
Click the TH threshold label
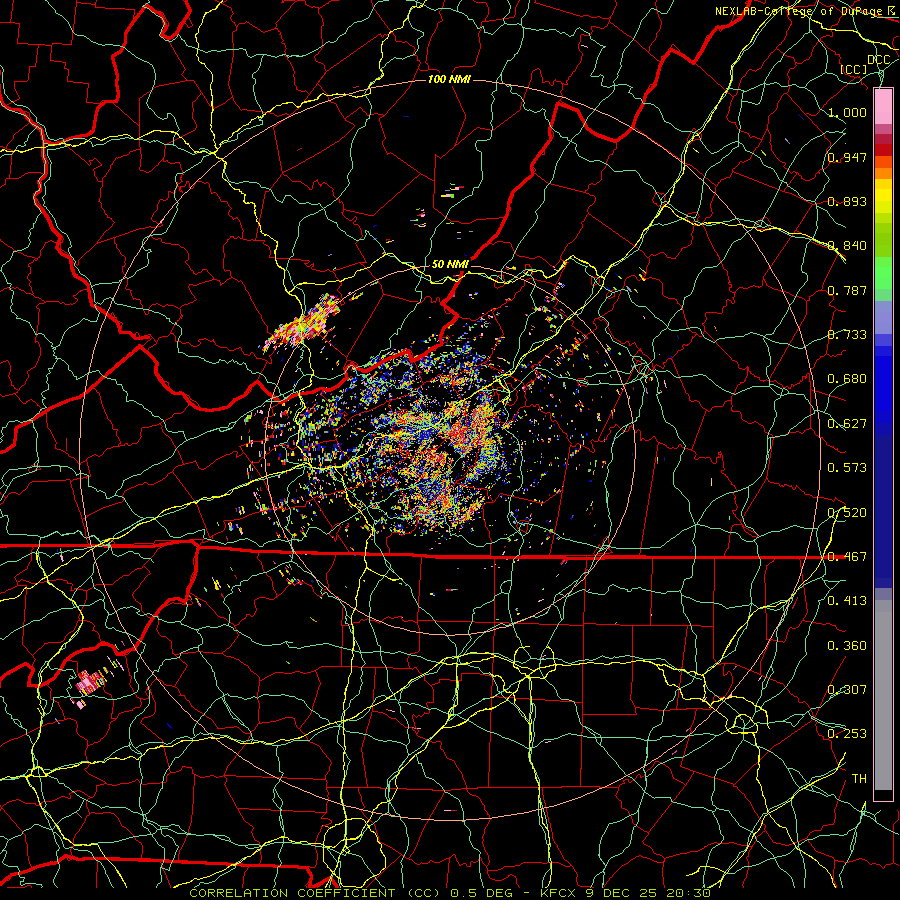click(x=859, y=779)
